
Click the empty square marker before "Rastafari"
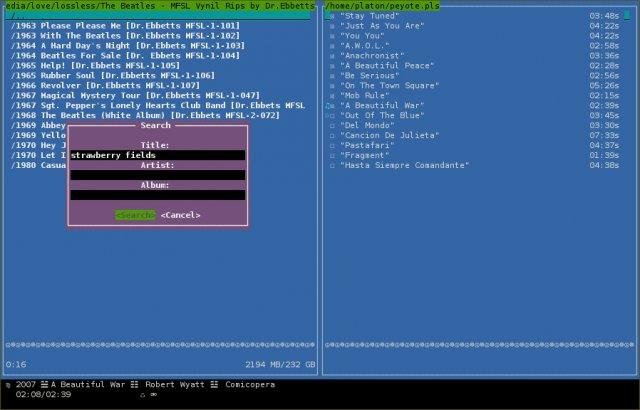click(332, 146)
